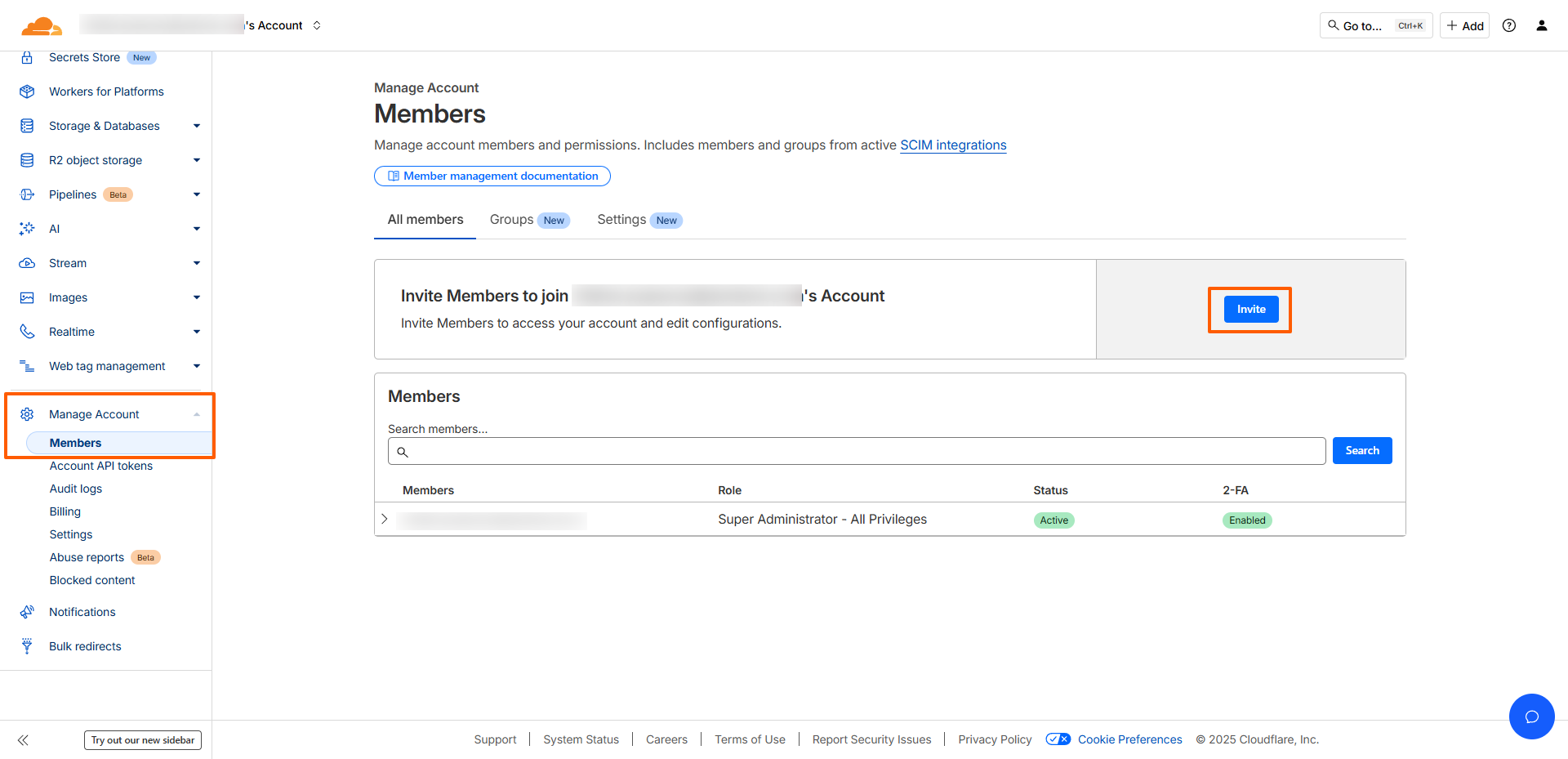This screenshot has height=759, width=1568.
Task: Click the Notifications megaphone icon
Action: tap(27, 612)
